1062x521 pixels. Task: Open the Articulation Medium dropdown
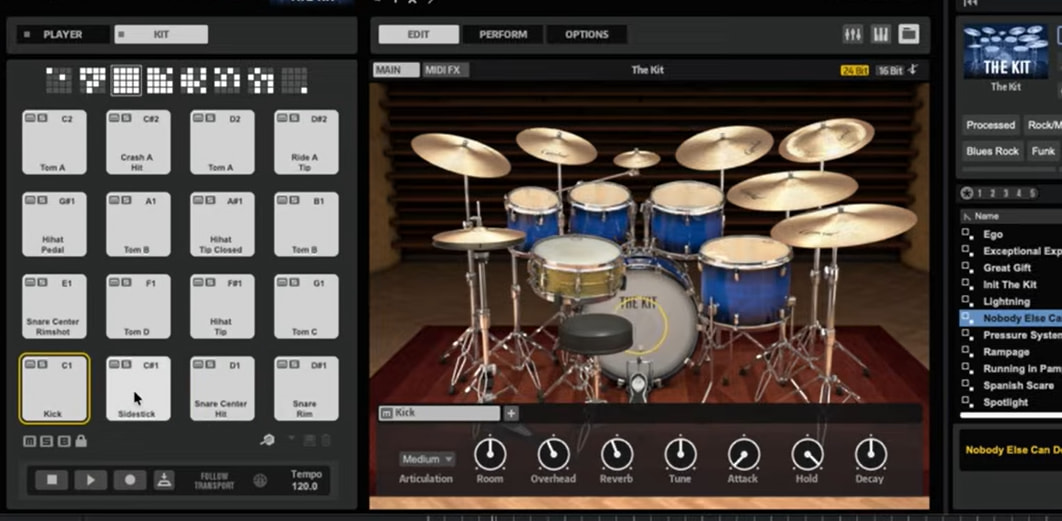click(427, 459)
